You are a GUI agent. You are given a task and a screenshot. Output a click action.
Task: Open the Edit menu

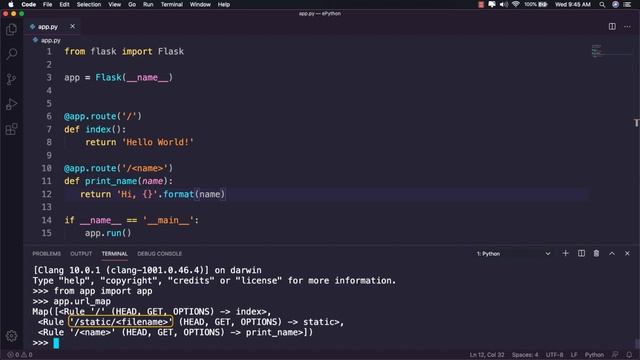point(64,4)
